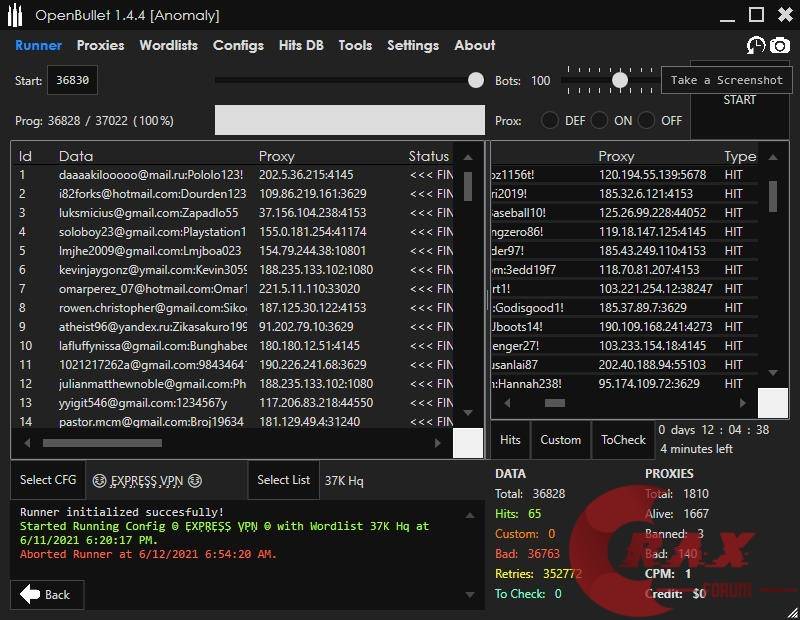The height and width of the screenshot is (620, 800).
Task: Click the Select CFG button
Action: click(47, 480)
